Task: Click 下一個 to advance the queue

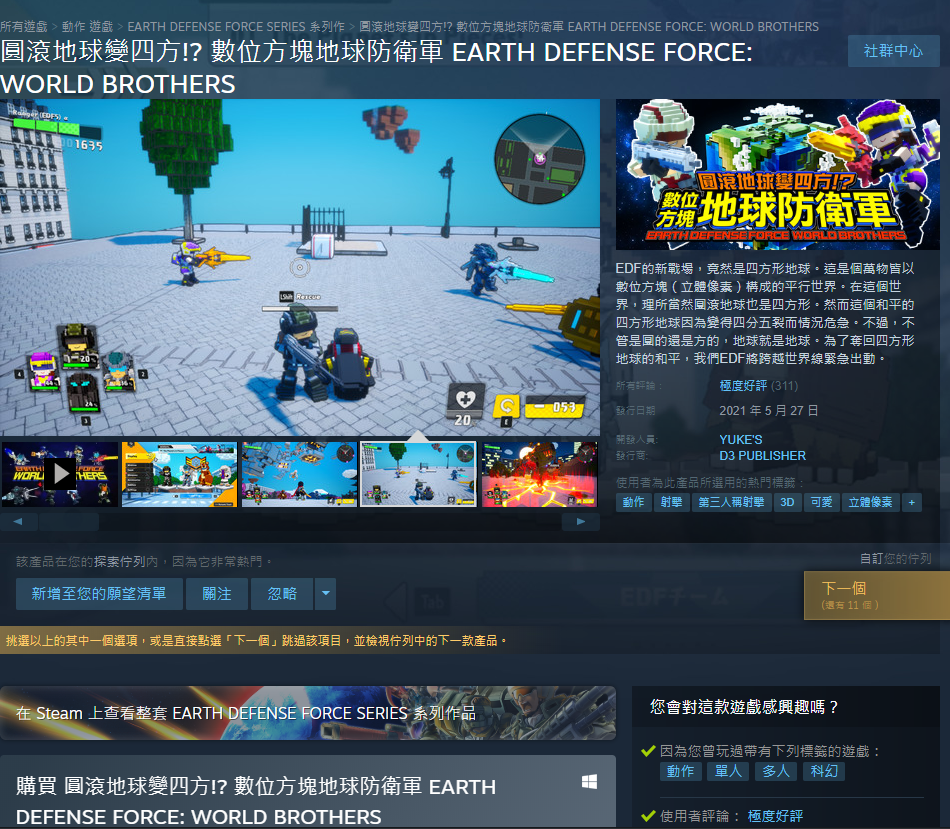Action: click(876, 595)
